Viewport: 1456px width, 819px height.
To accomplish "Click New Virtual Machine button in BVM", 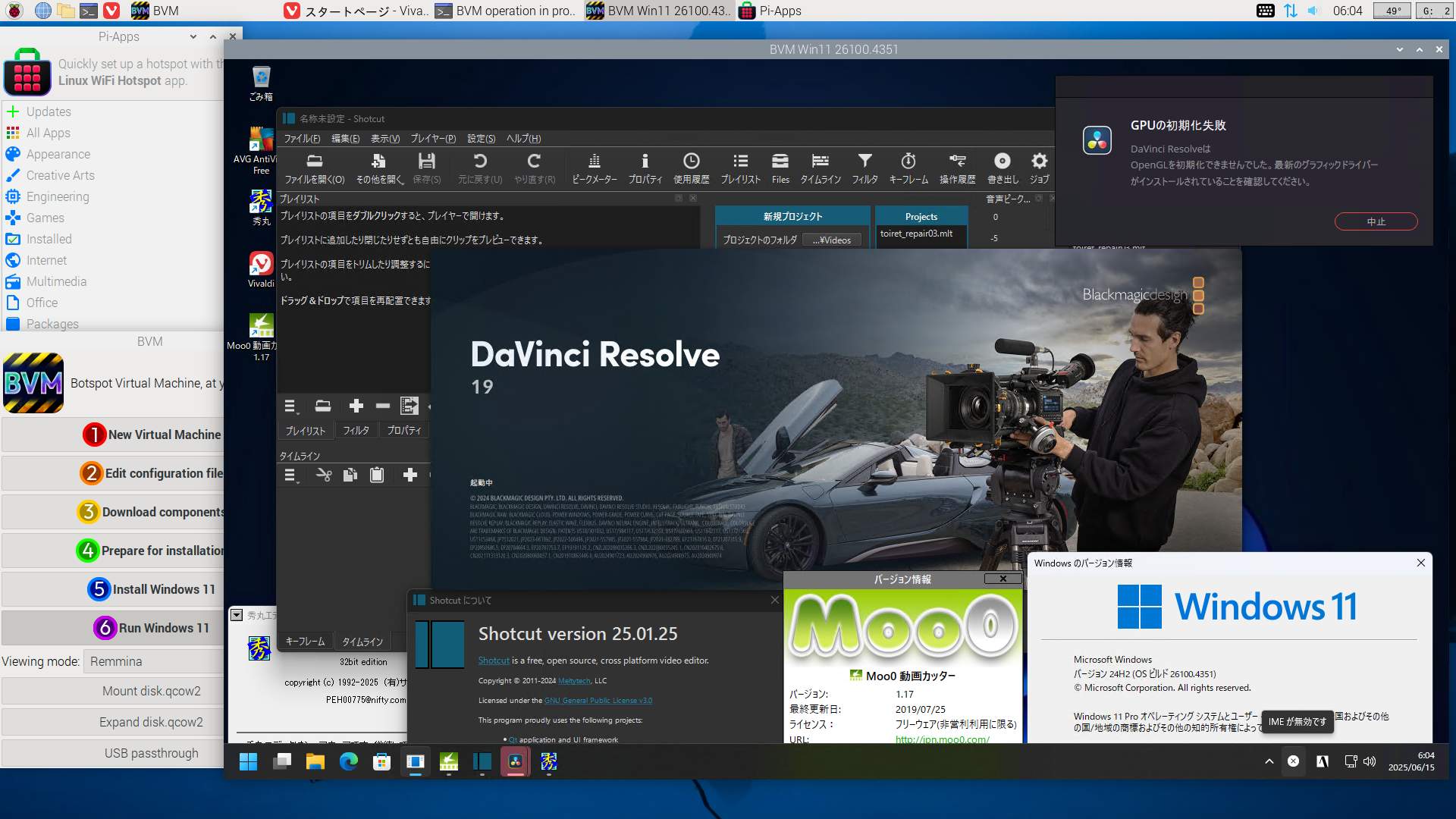I will click(113, 435).
